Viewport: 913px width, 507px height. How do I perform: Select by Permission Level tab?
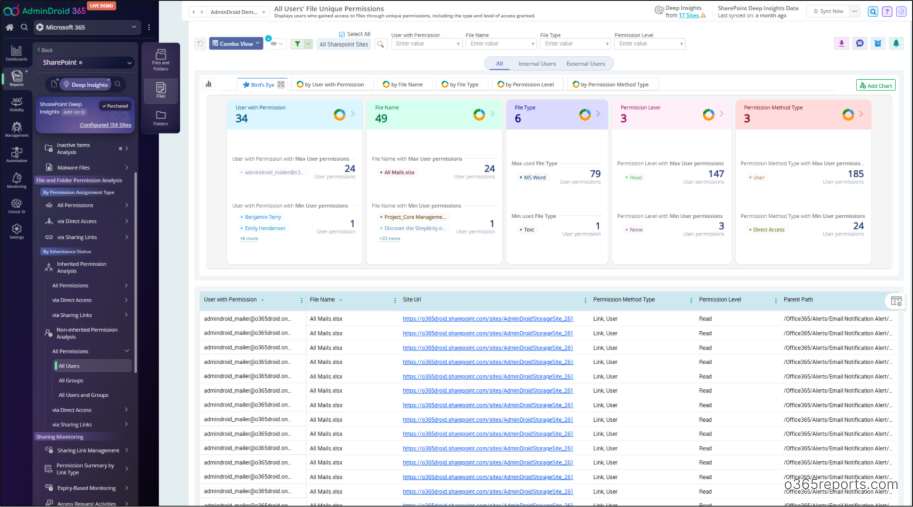526,84
